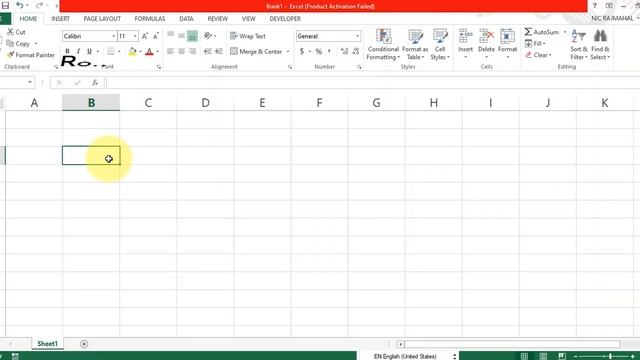Apply comma style format

[x=329, y=51]
